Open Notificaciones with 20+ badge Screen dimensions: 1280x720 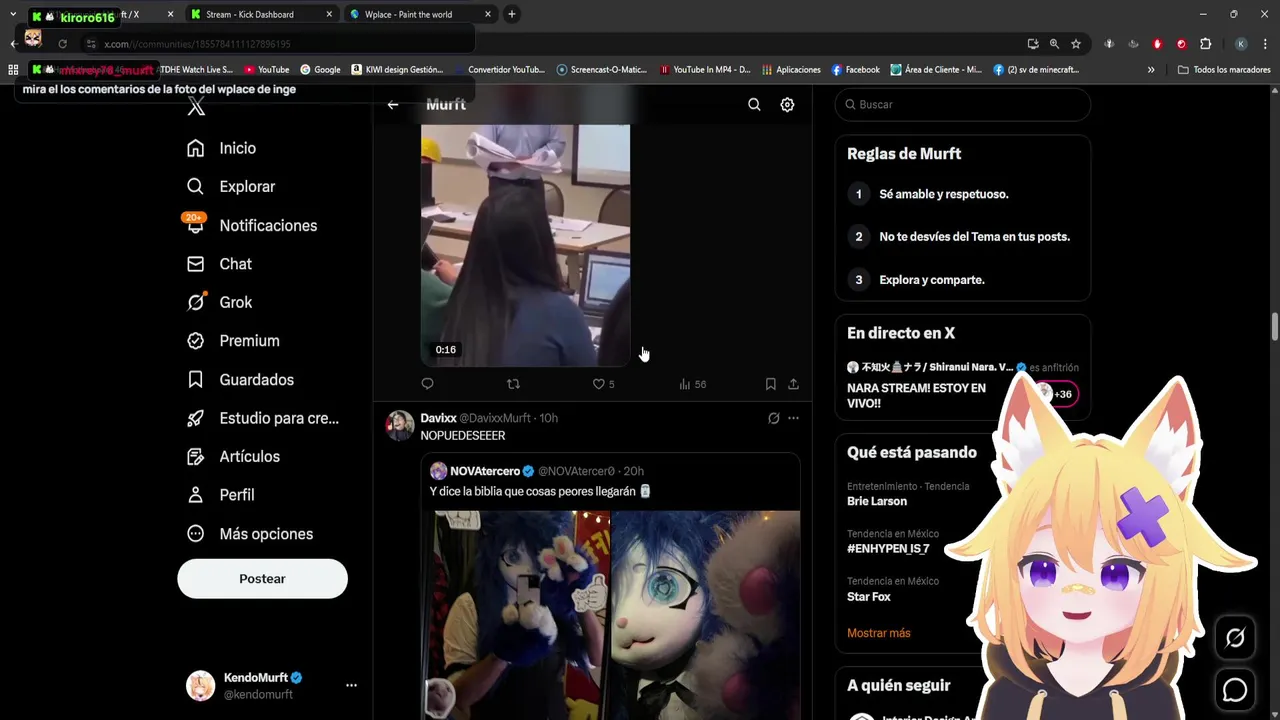pyautogui.click(x=251, y=225)
